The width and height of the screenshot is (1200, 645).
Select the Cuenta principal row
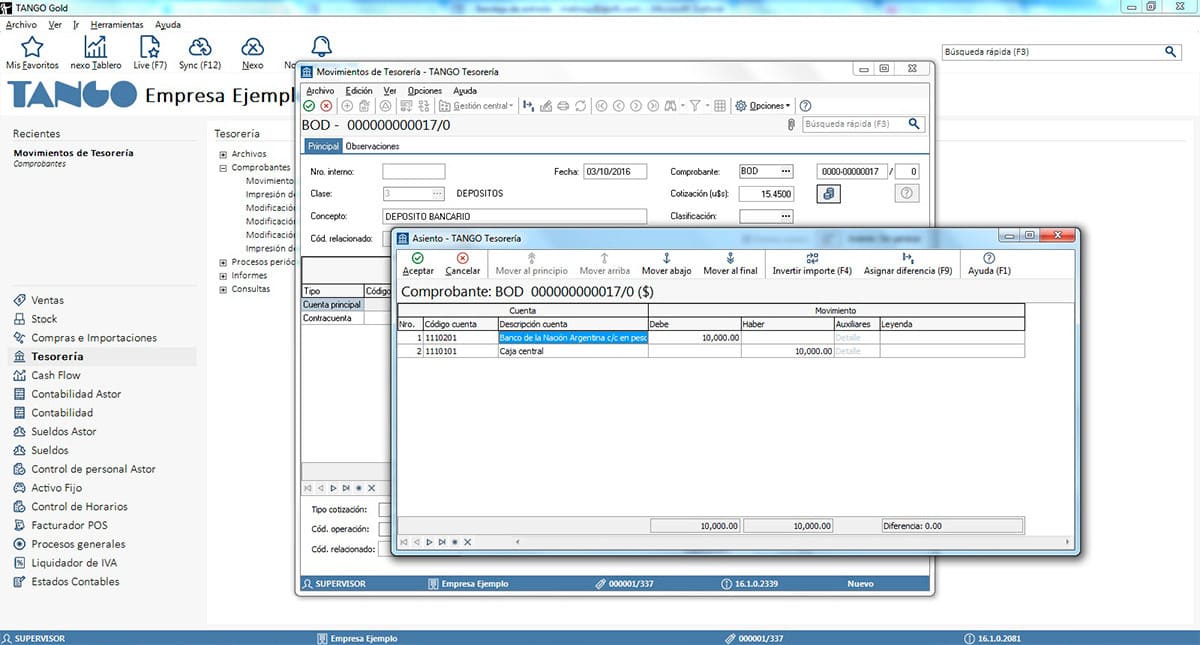pyautogui.click(x=332, y=304)
